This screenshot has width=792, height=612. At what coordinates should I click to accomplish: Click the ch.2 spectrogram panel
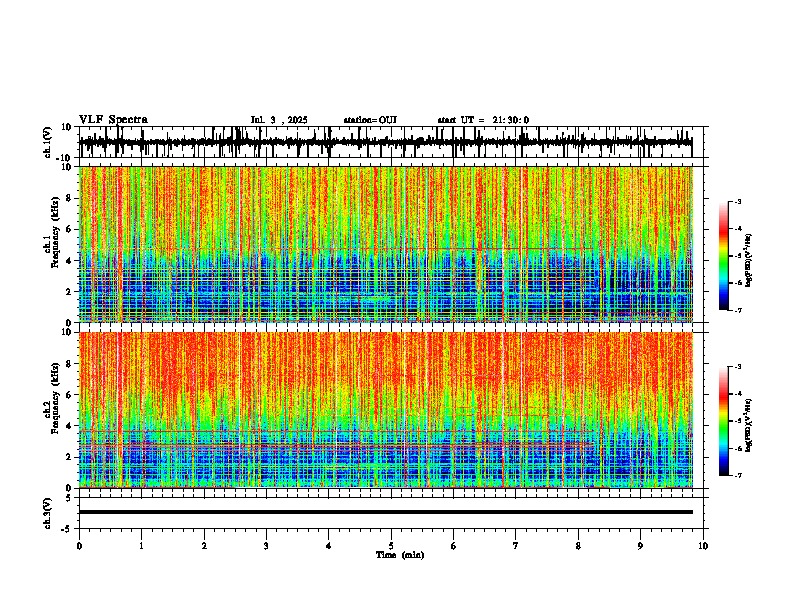386,410
